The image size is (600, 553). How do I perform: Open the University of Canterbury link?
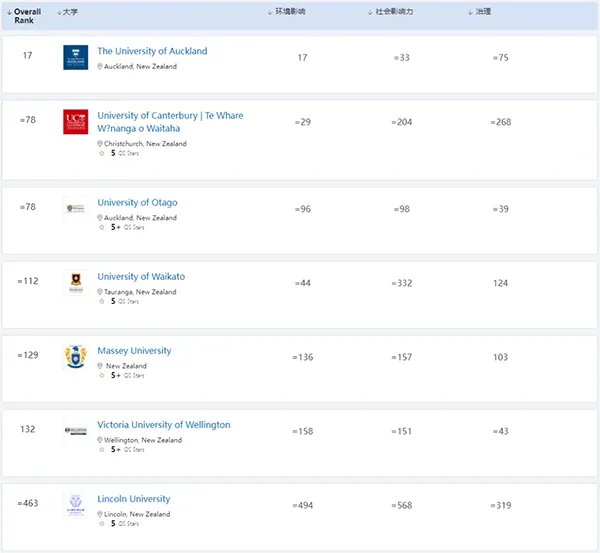click(170, 116)
